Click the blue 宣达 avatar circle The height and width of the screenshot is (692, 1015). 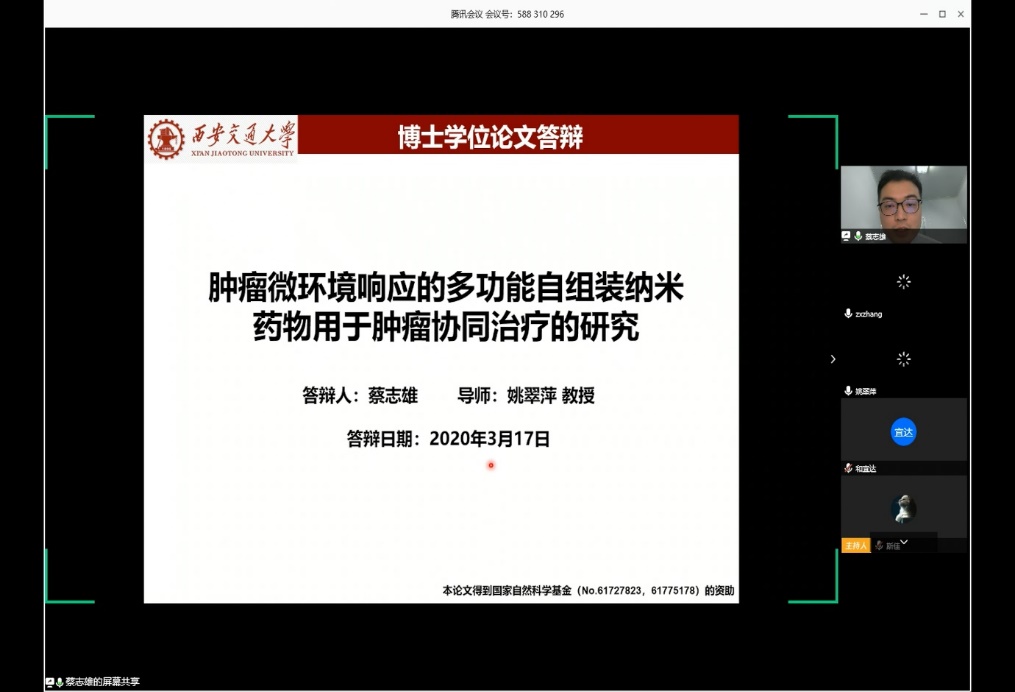(903, 432)
